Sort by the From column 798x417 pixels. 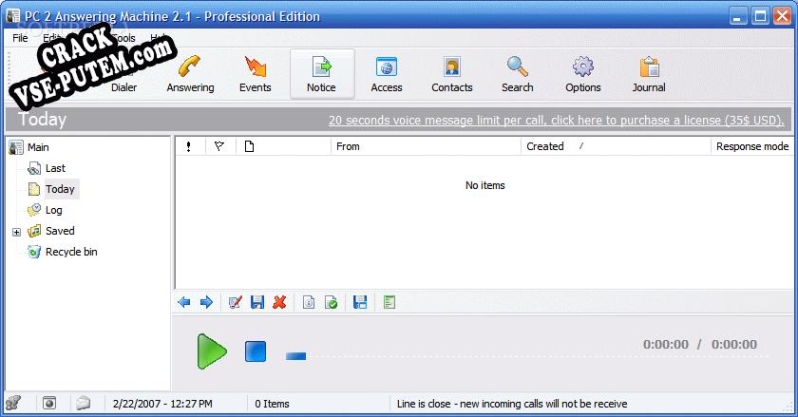click(x=425, y=147)
